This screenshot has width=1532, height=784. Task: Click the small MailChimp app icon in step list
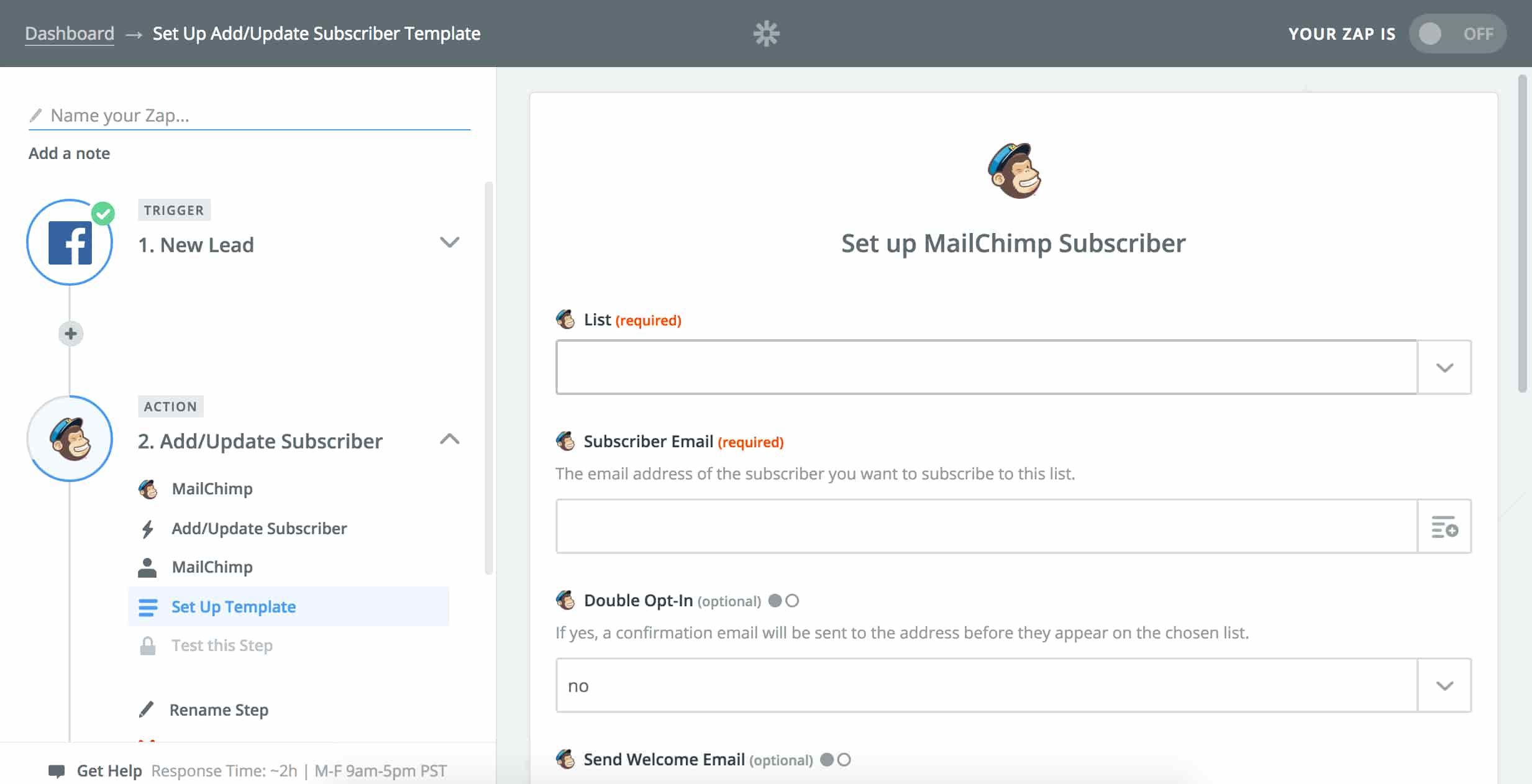coord(148,489)
